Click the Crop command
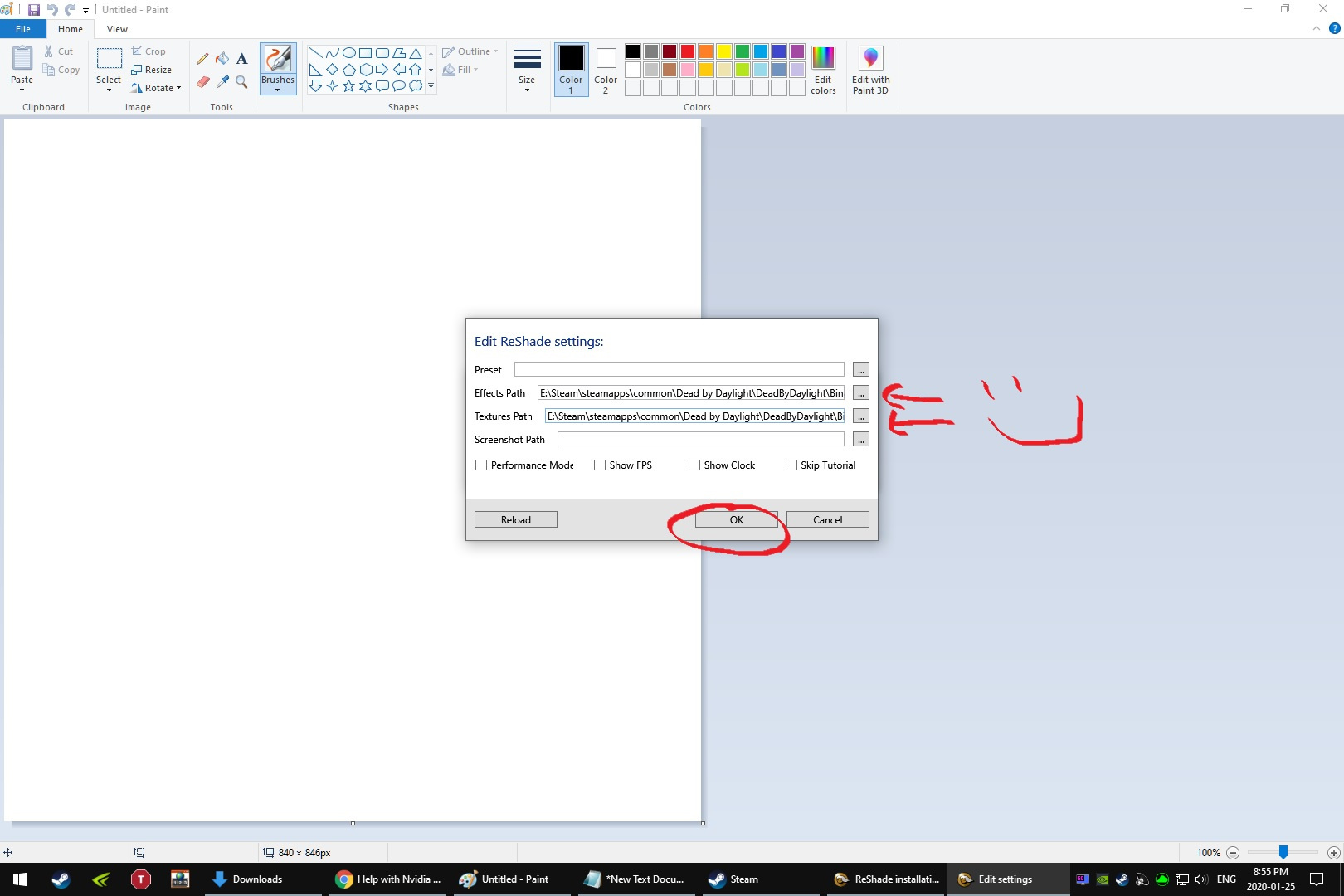The width and height of the screenshot is (1344, 896). point(149,51)
